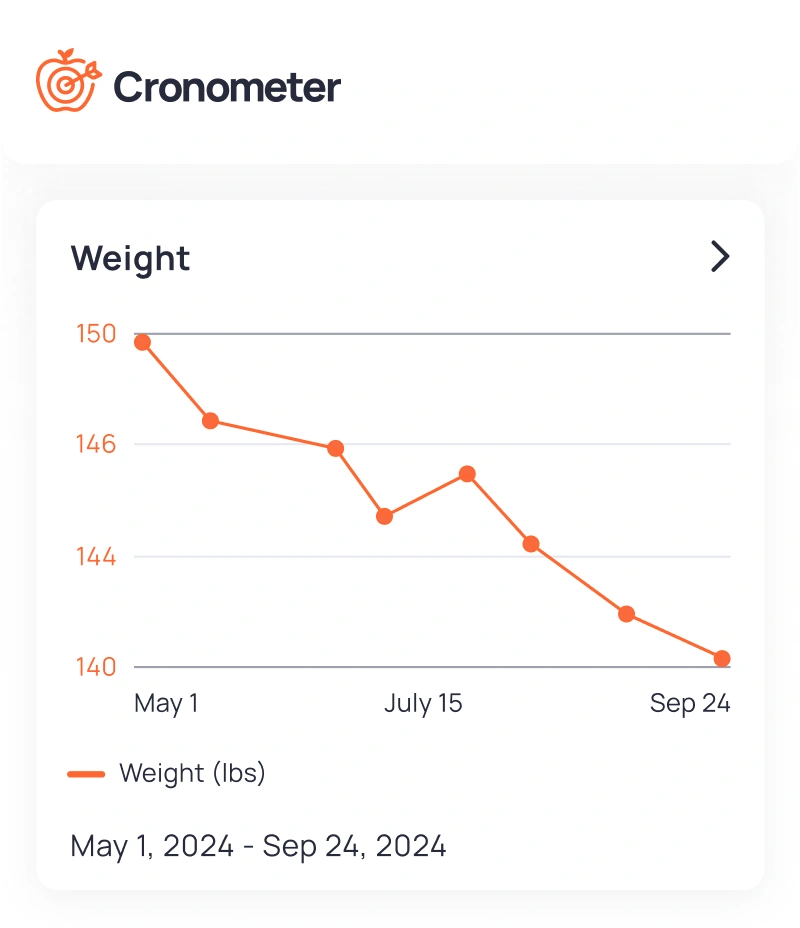Click the early-September weight data point
This screenshot has height=928, width=800.
coord(626,613)
